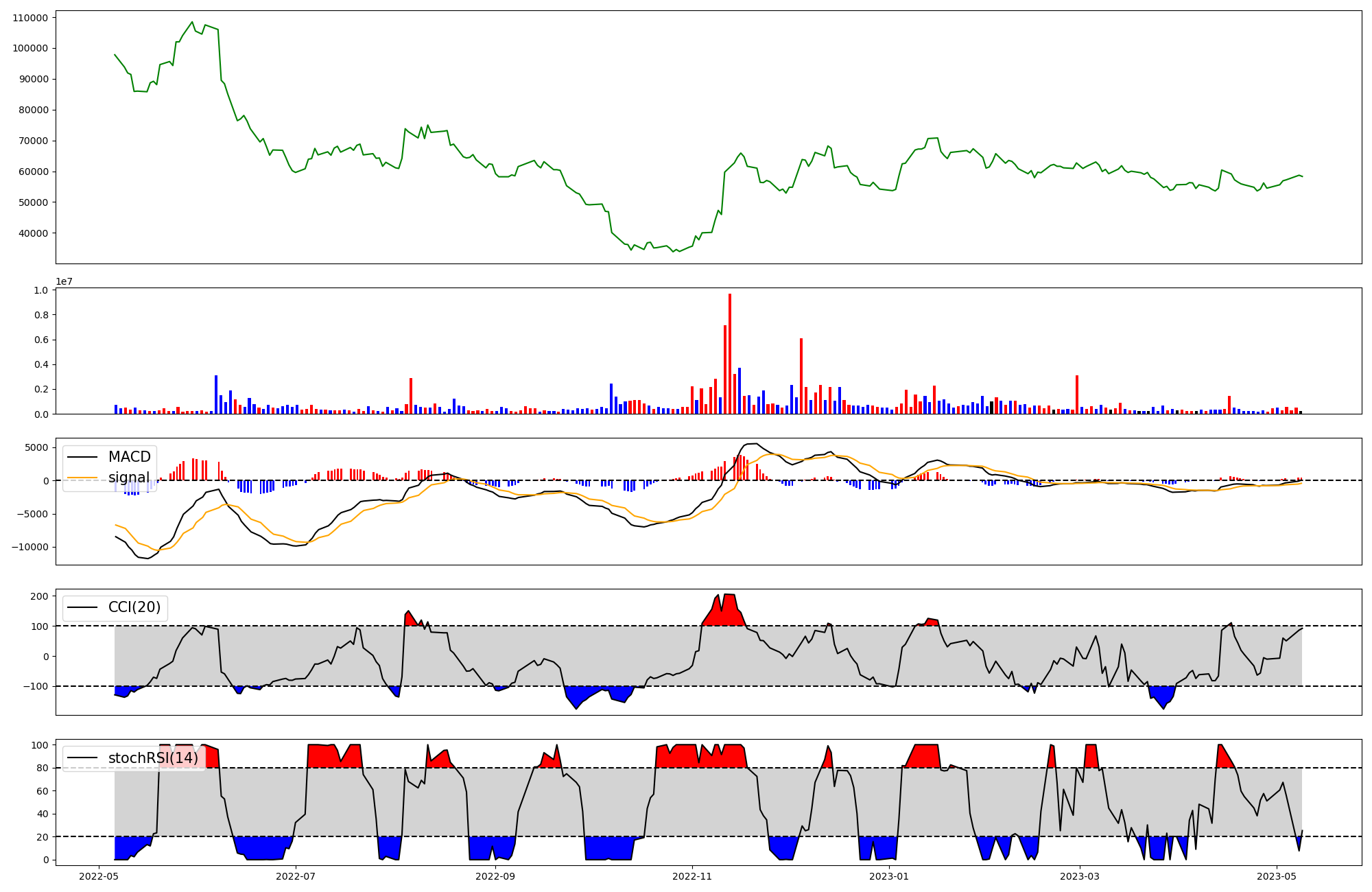Click the 2022-05 date tick label
The image size is (1372, 892).
pos(99,876)
